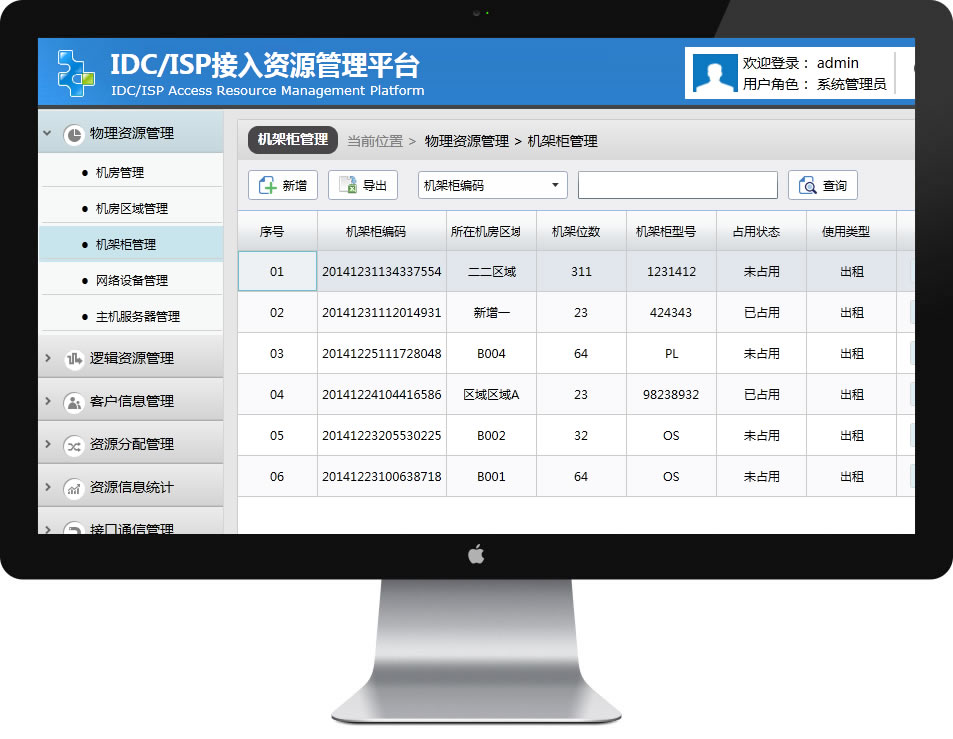This screenshot has width=953, height=739.
Task: Click the 资源信息统计 chart icon
Action: coord(73,488)
